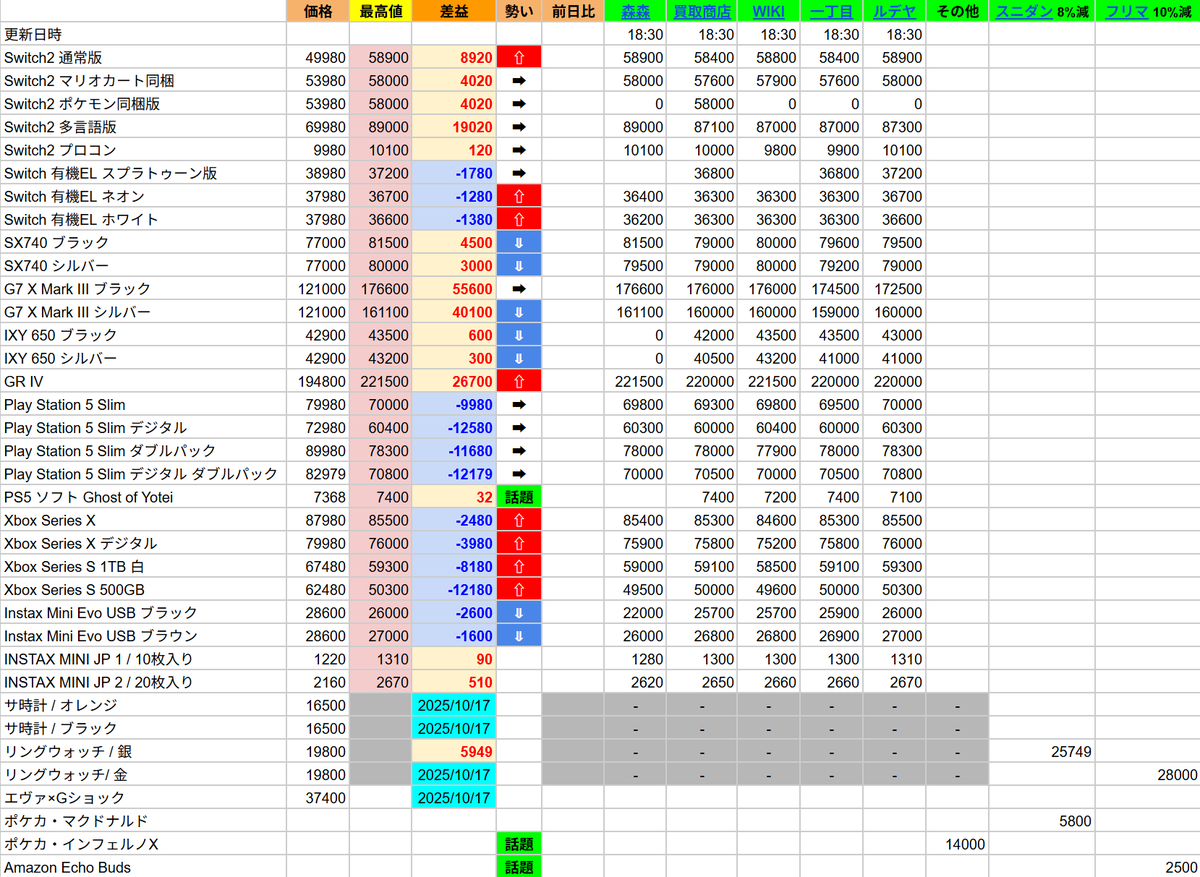1200x877 pixels.
Task: Select the 2500 cell for Amazon Echo Buds
Action: coord(1147,867)
